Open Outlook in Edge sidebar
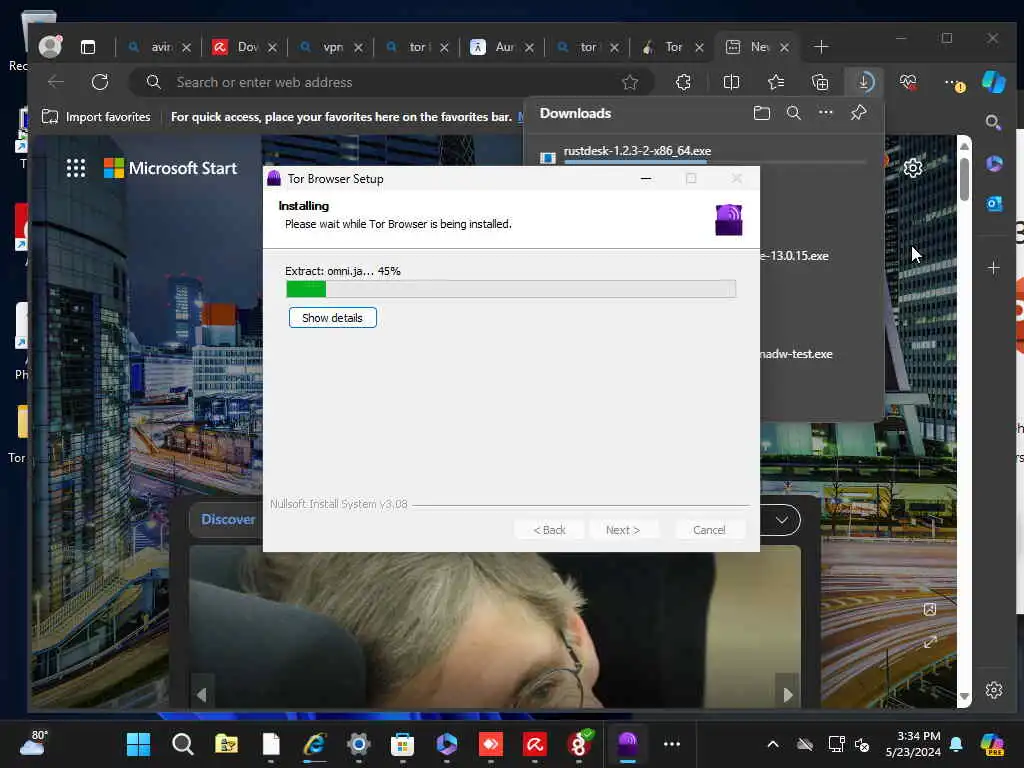The height and width of the screenshot is (768, 1024). (x=994, y=204)
